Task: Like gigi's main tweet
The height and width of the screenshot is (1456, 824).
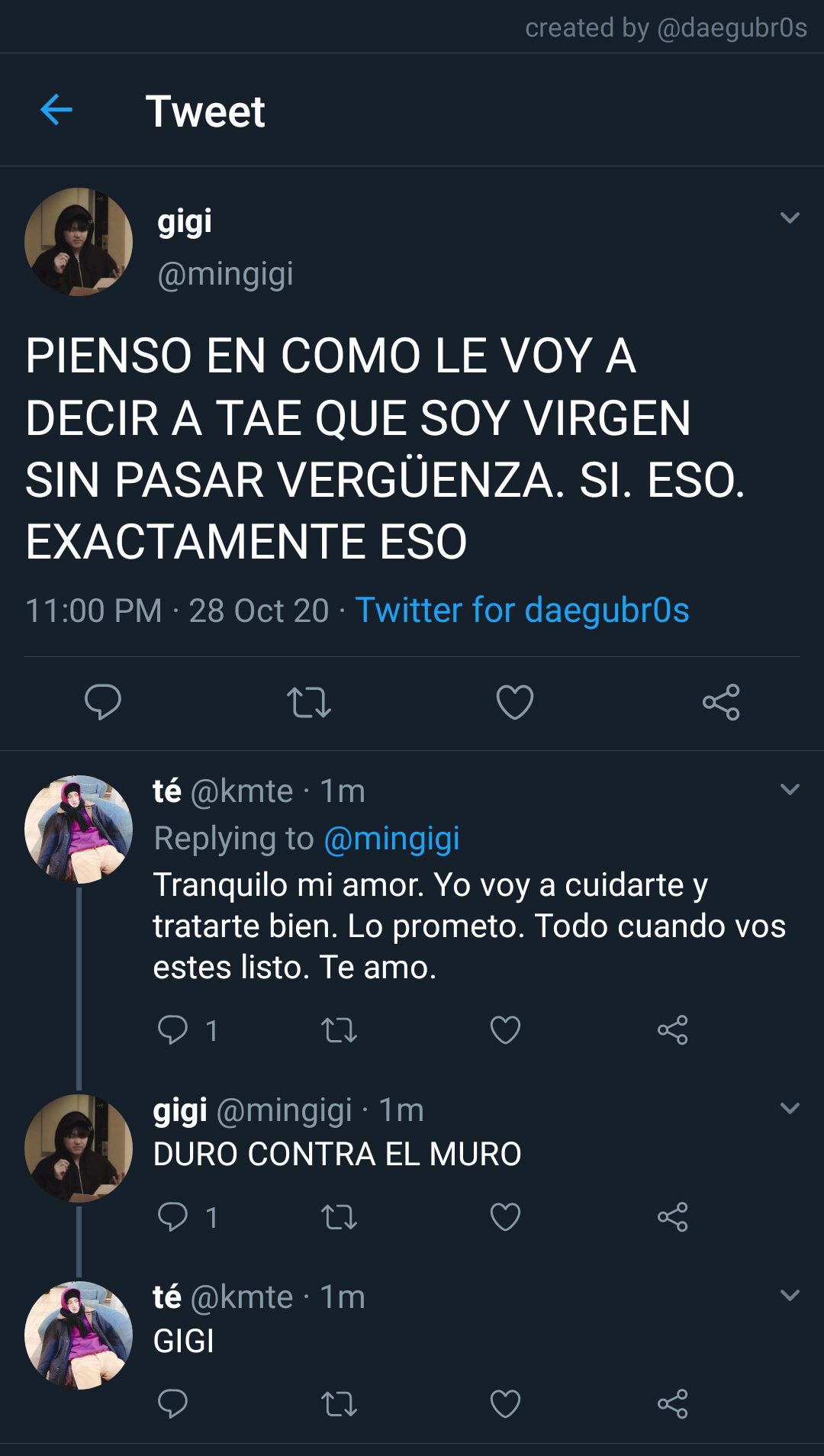Action: (515, 702)
